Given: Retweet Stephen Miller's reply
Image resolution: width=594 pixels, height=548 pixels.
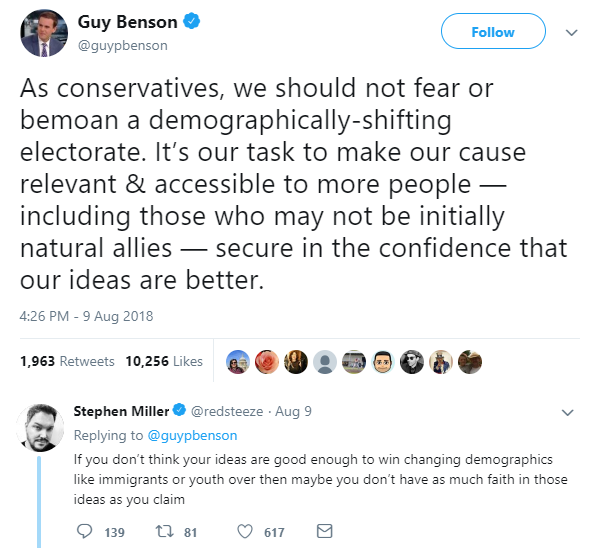Looking at the screenshot, I should point(165,531).
